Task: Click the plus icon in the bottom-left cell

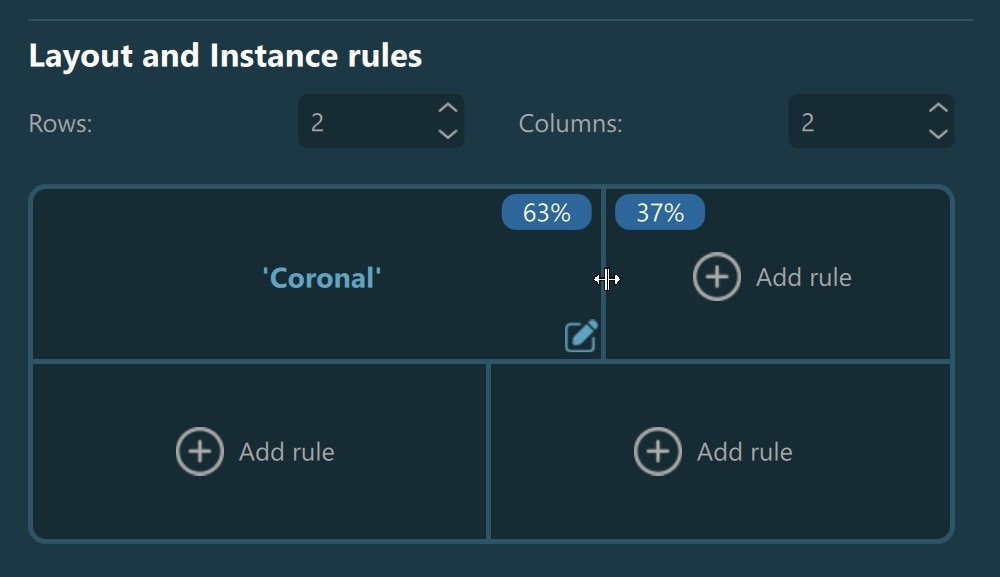Action: [x=200, y=452]
